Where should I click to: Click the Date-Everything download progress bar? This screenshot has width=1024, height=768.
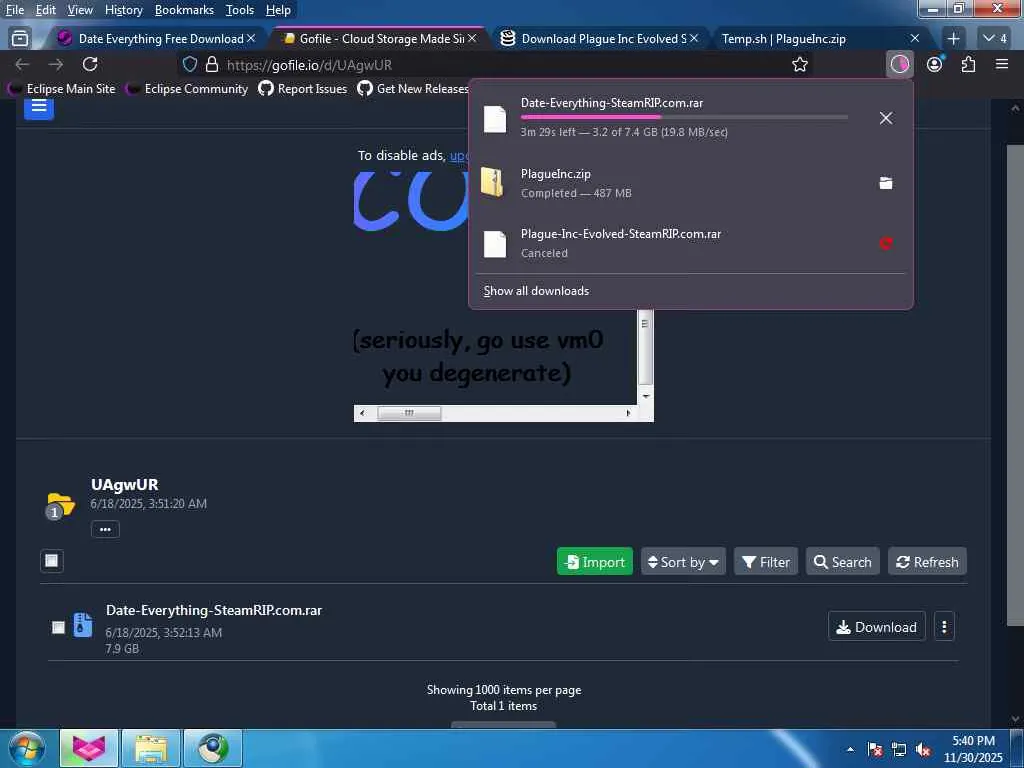(x=684, y=117)
